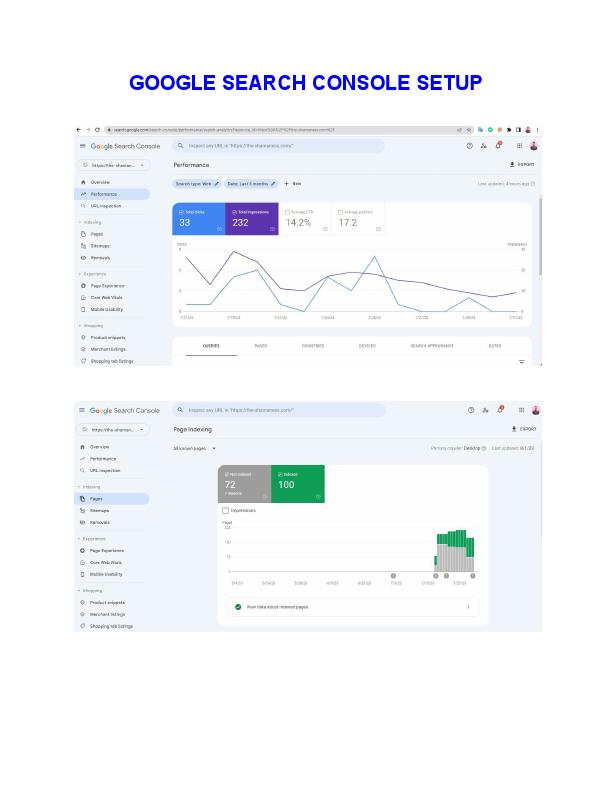Click EXPORT in Performance view

tap(522, 165)
